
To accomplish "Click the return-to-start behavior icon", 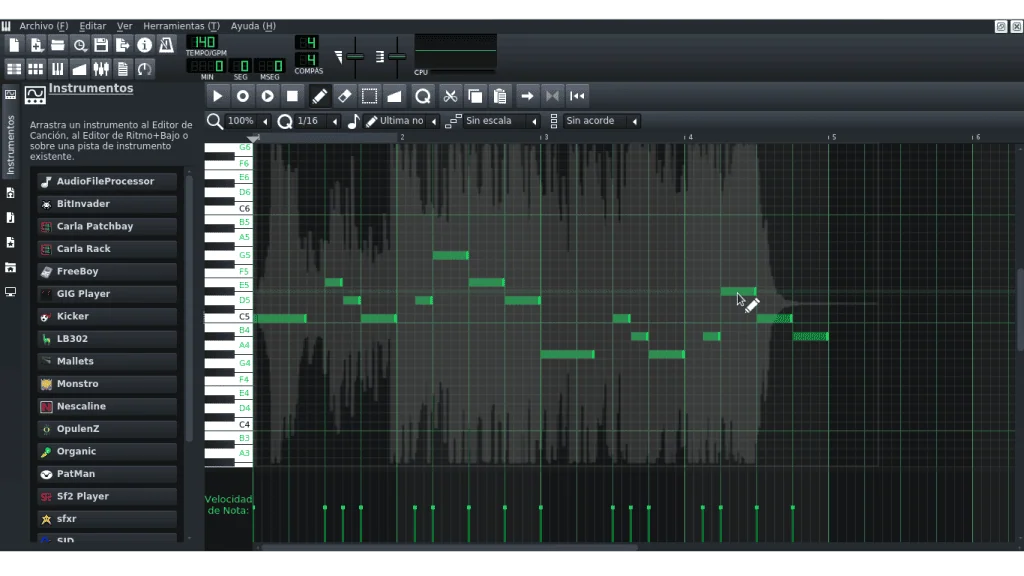I will point(577,96).
